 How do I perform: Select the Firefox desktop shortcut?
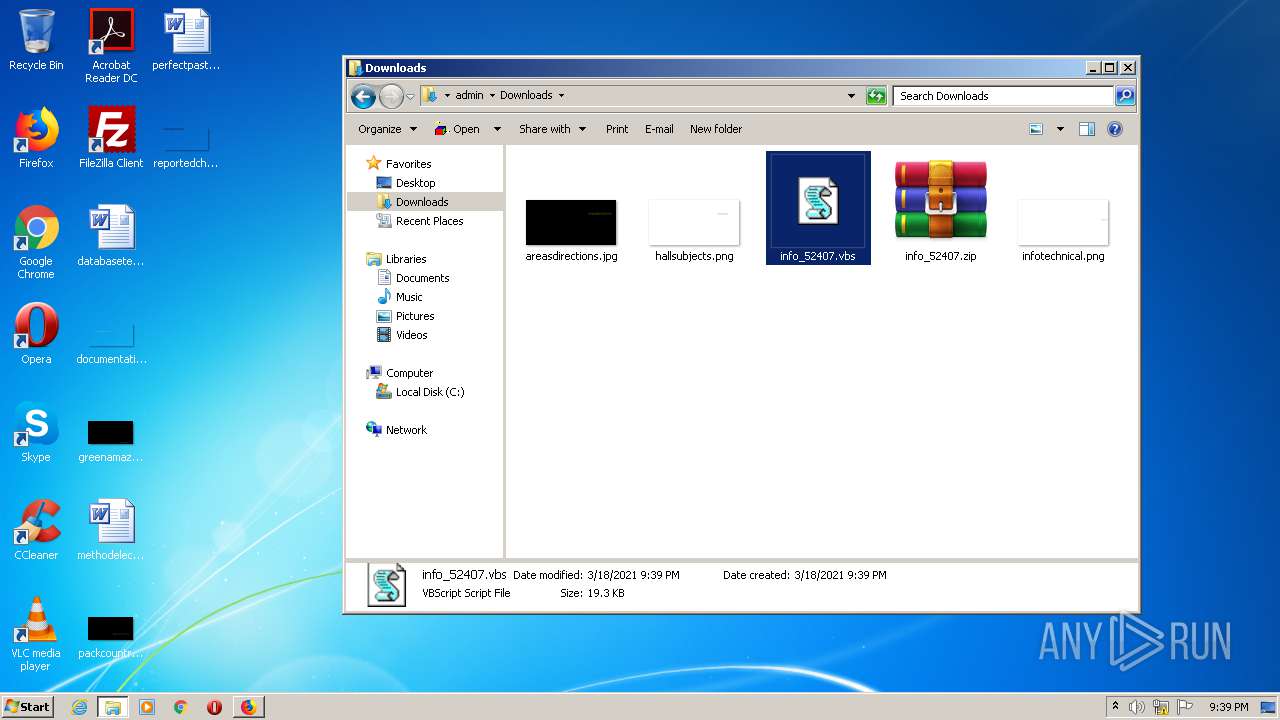(x=36, y=138)
